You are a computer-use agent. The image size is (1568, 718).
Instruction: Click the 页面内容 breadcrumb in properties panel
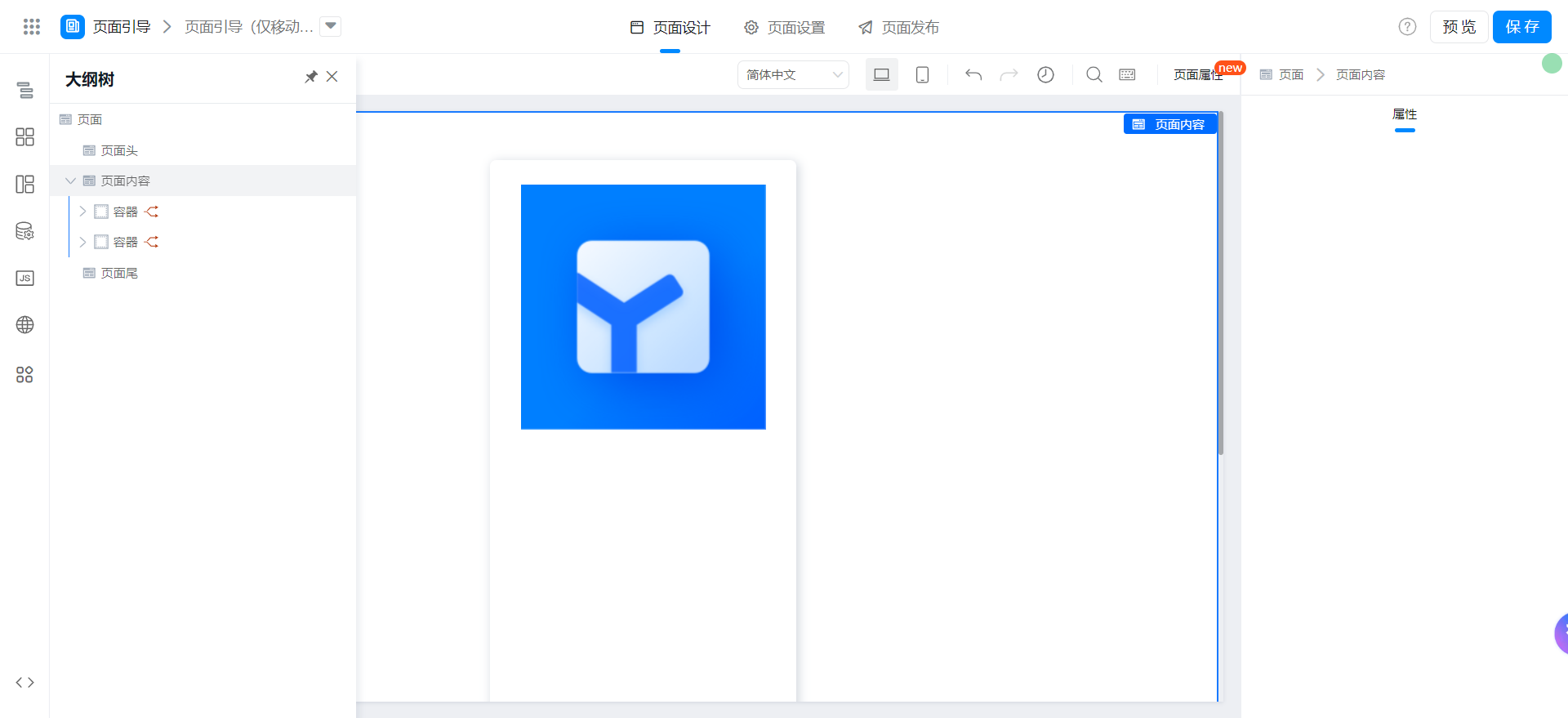(x=1361, y=74)
